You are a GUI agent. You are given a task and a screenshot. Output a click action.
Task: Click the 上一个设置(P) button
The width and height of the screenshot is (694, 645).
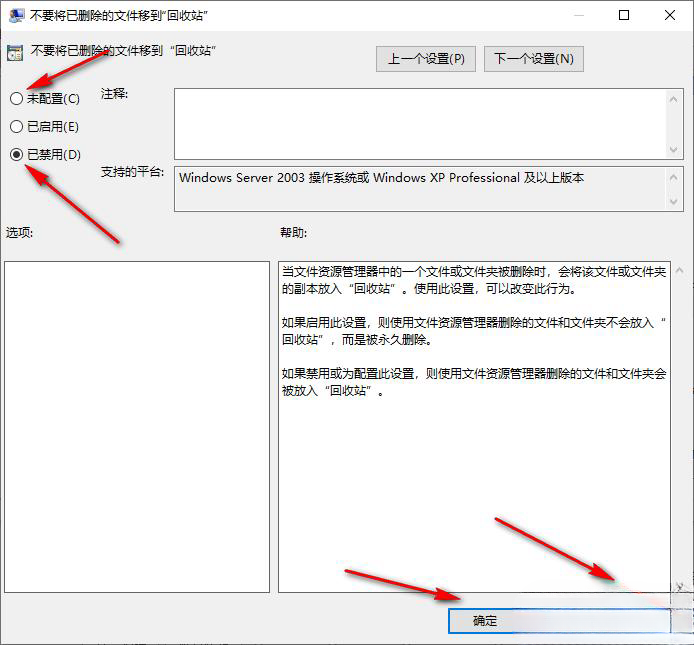[x=426, y=59]
